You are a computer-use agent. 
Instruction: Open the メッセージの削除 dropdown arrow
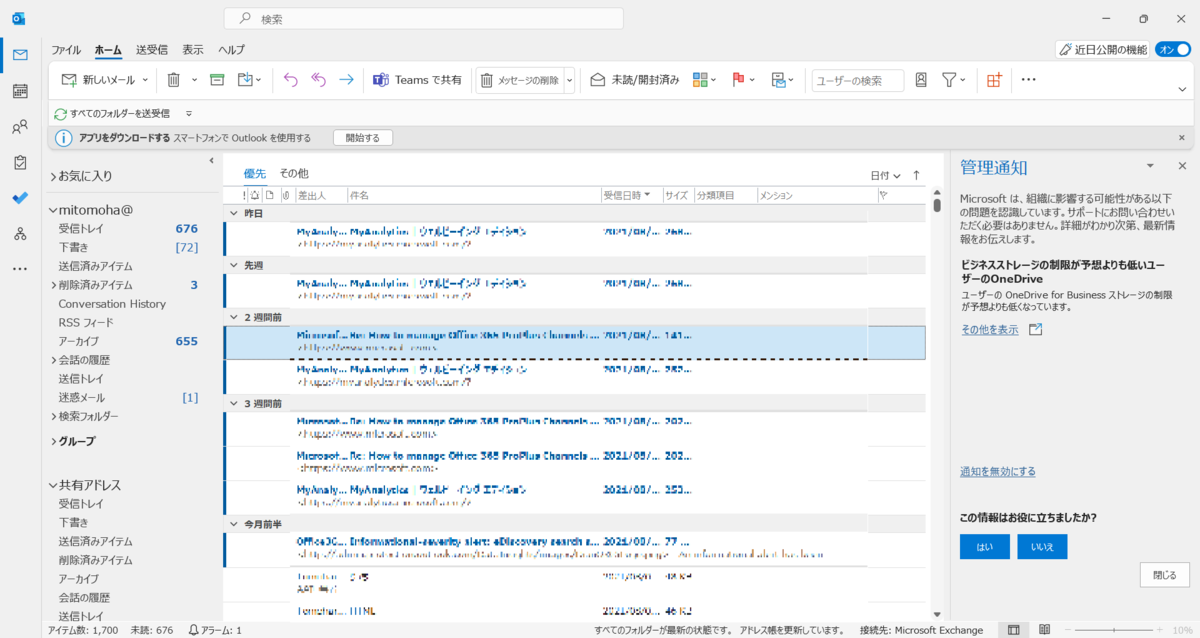(x=569, y=80)
